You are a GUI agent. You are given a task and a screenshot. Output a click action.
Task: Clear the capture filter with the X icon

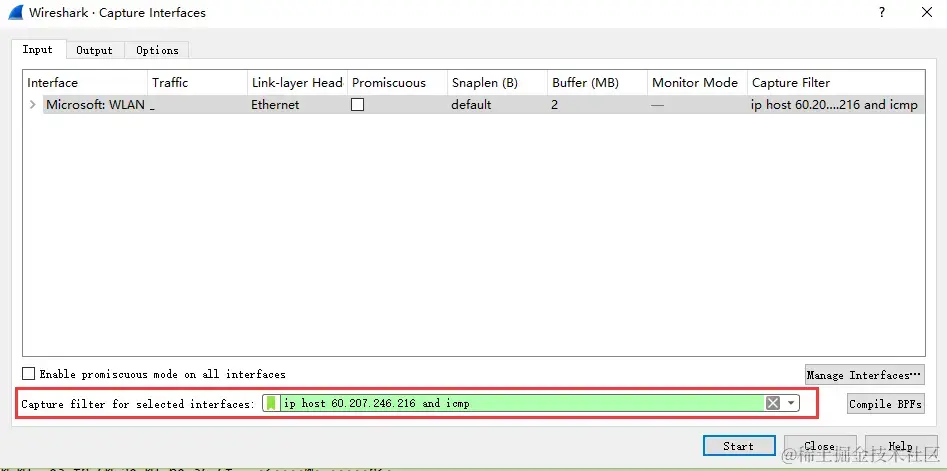pos(772,403)
